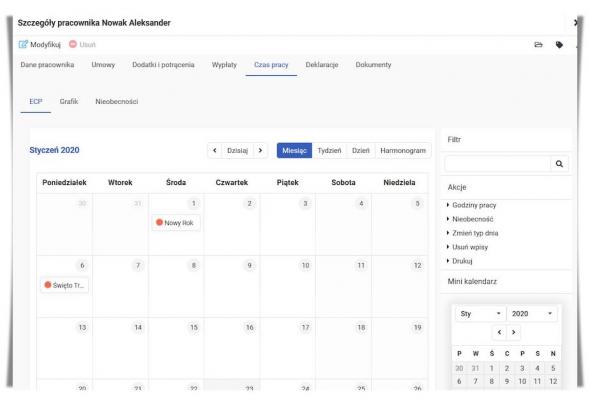Select the Tydzień view button

329,151
